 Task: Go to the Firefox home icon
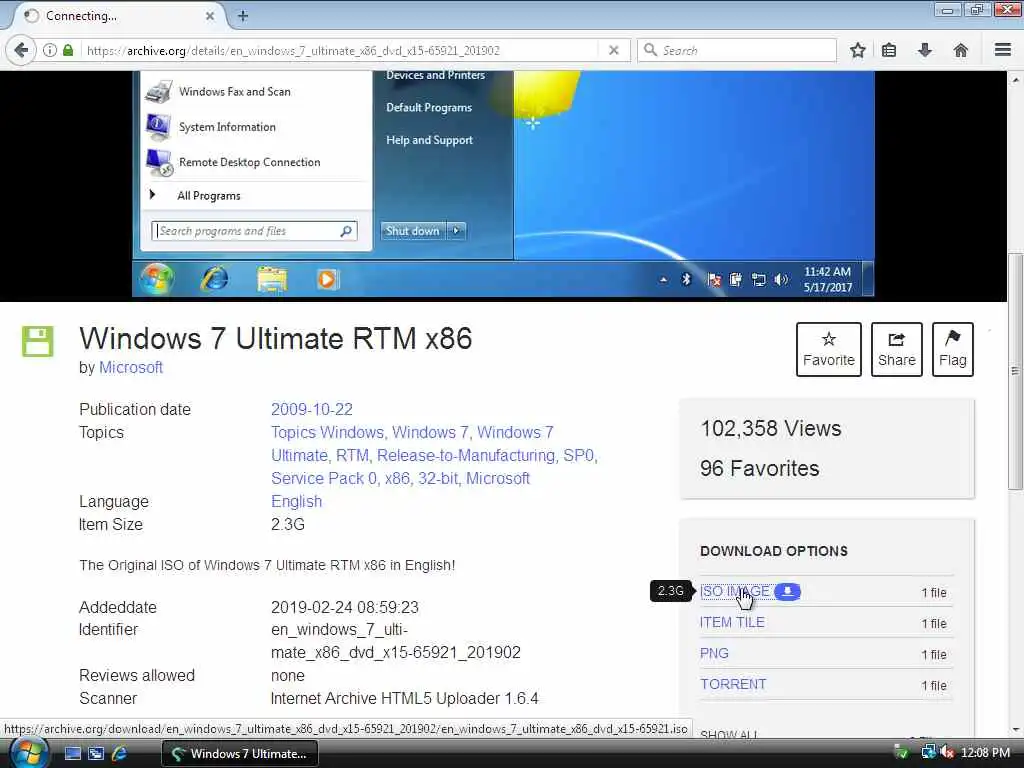pos(961,50)
